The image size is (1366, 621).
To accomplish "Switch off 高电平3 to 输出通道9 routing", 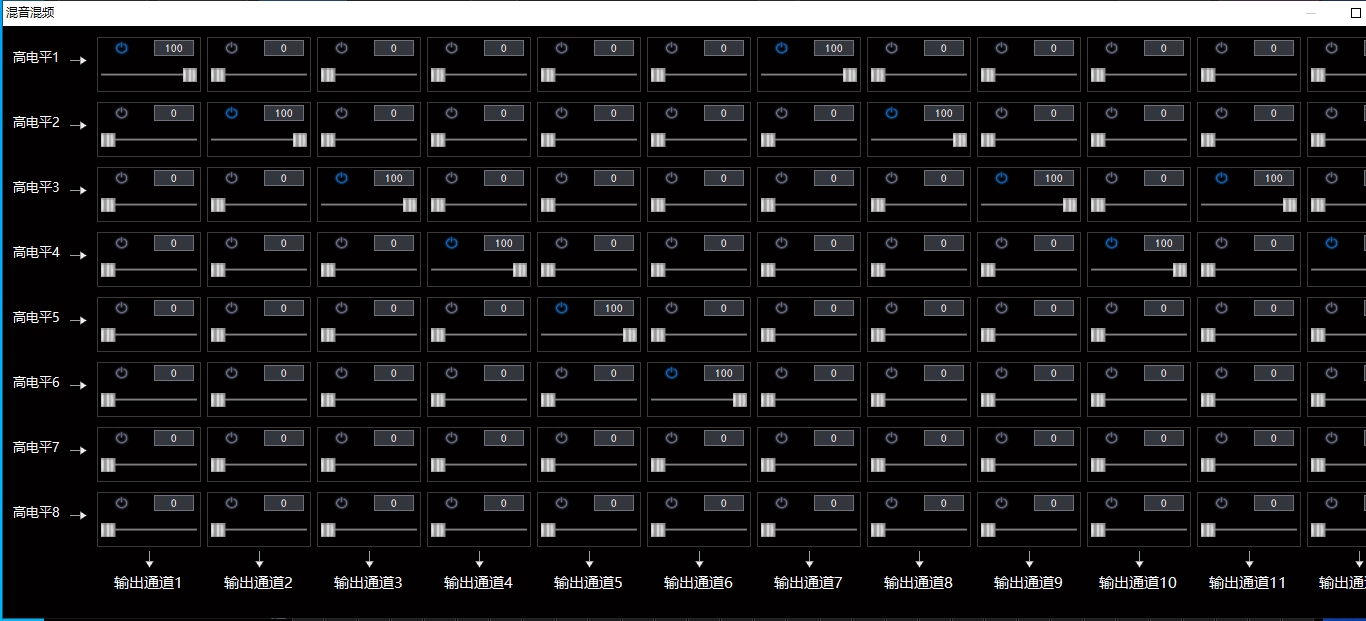I will coord(1001,178).
